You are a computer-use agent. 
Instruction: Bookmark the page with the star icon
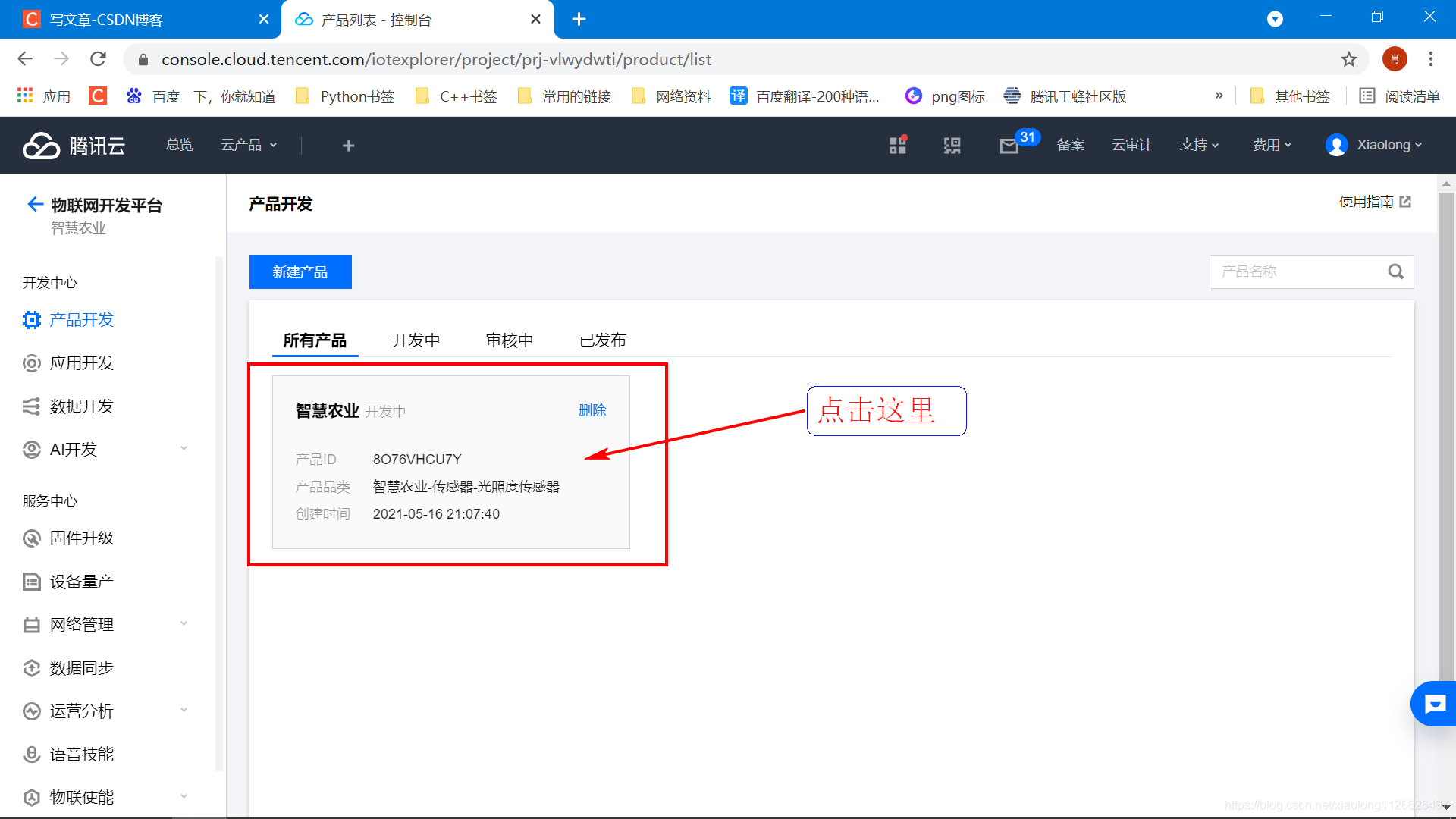click(1348, 59)
